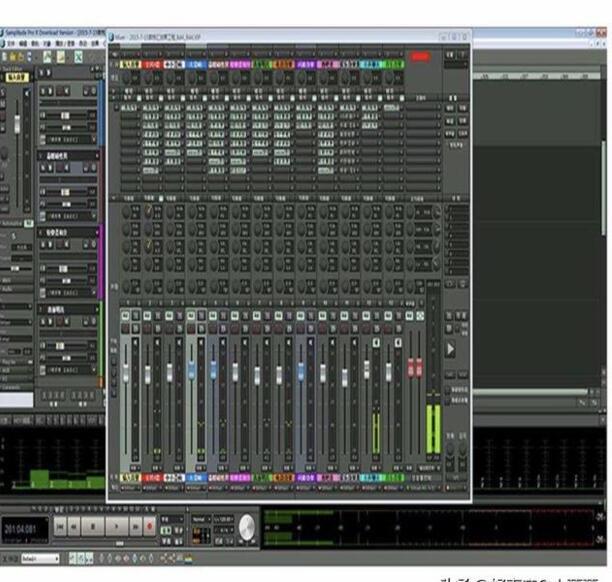Solo the blue-labeled mixer channel
Viewport: 612px width, 582px height.
point(201,315)
